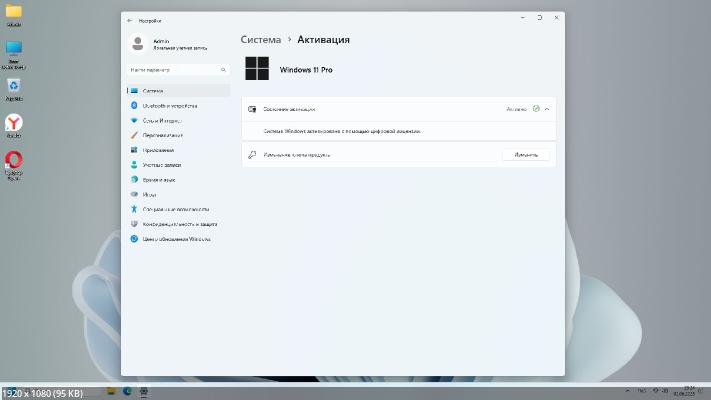This screenshot has width=711, height=400.
Task: Open Учетные записи settings
Action: coord(178,165)
